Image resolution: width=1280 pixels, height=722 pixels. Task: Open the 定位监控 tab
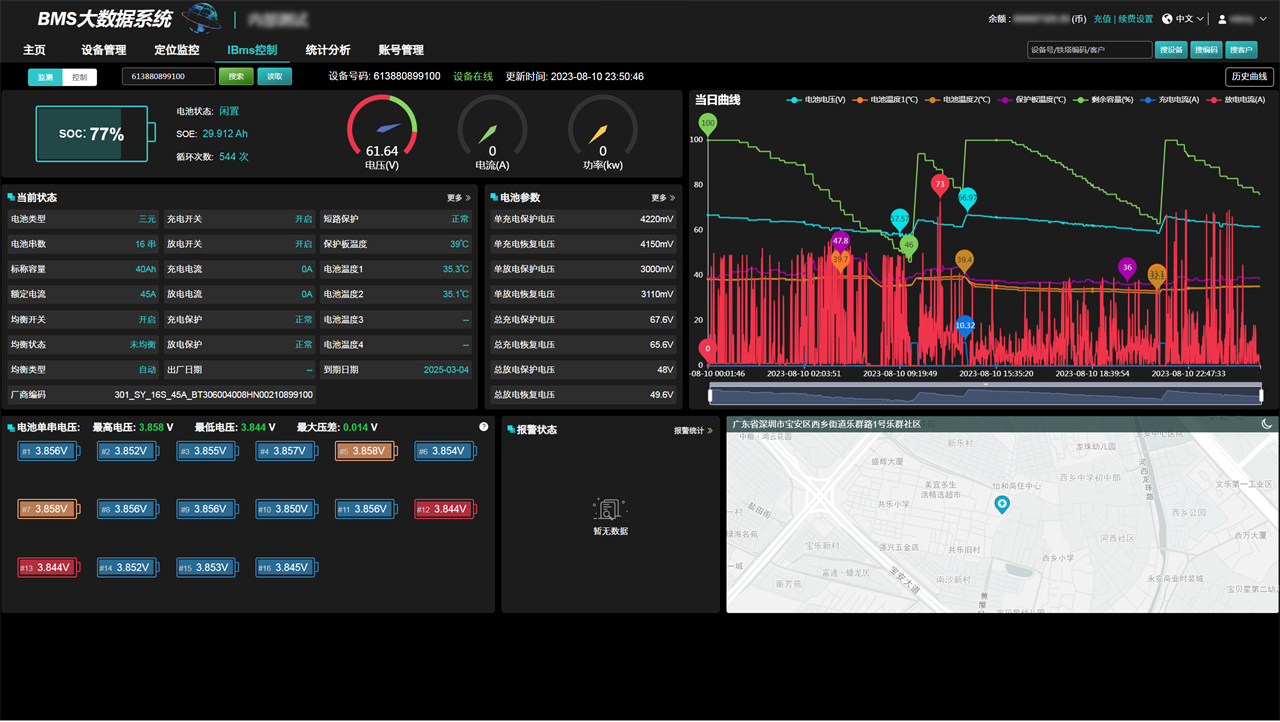[x=177, y=50]
